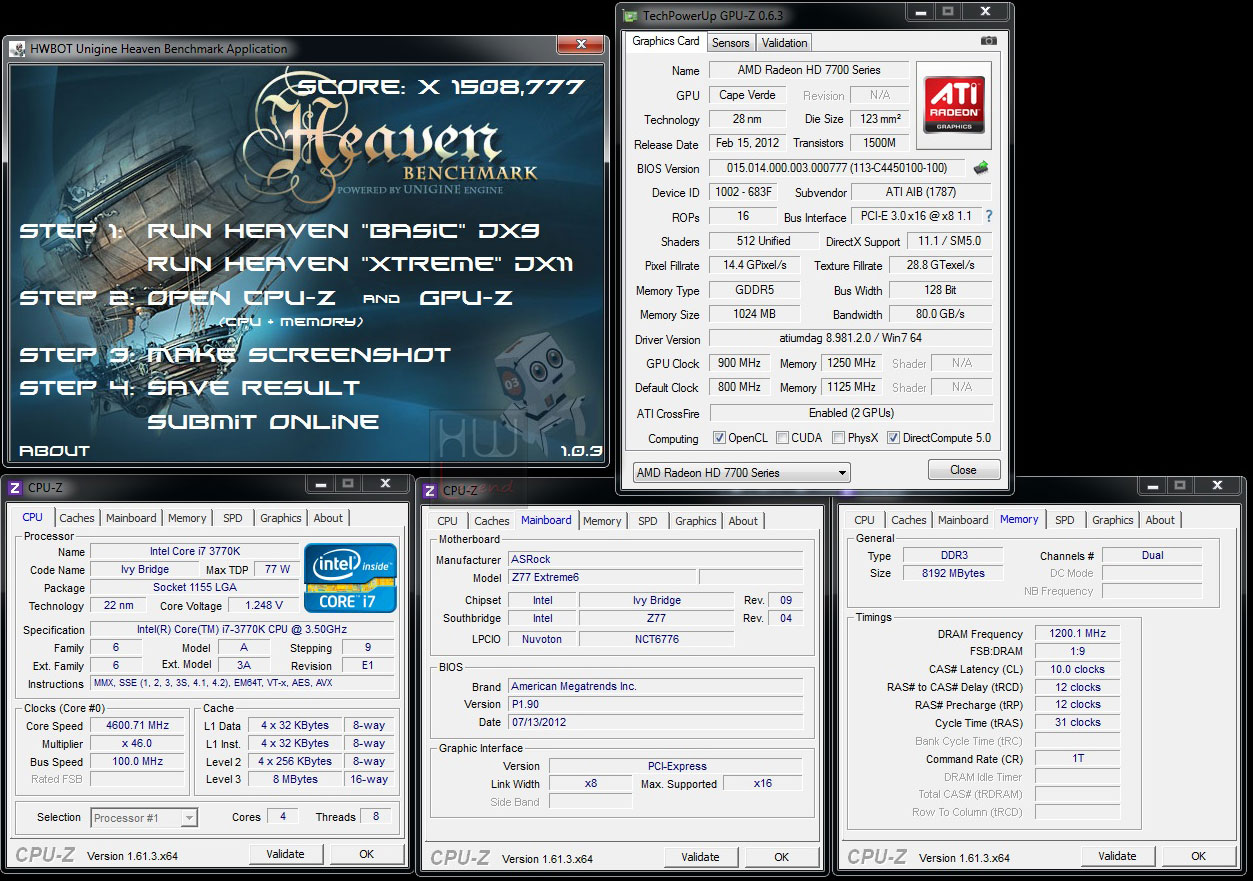1253x881 pixels.
Task: Click the GPU name "Cape Verde" field
Action: [x=749, y=95]
